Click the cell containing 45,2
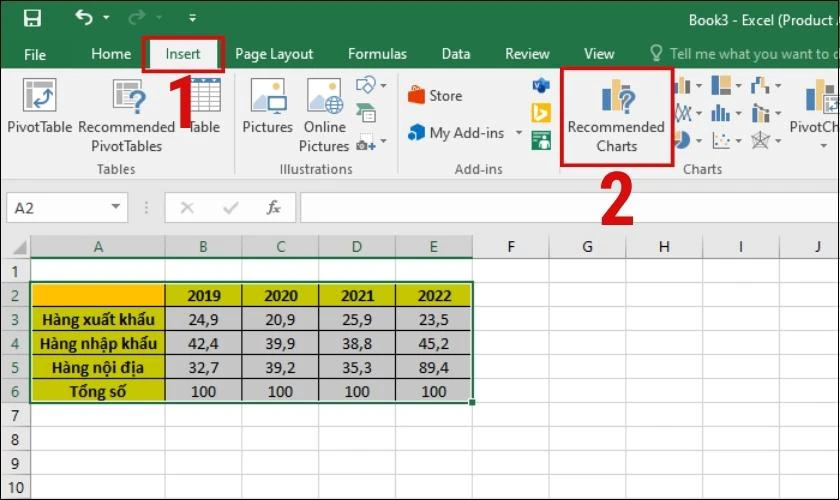The width and height of the screenshot is (840, 500). [x=434, y=344]
